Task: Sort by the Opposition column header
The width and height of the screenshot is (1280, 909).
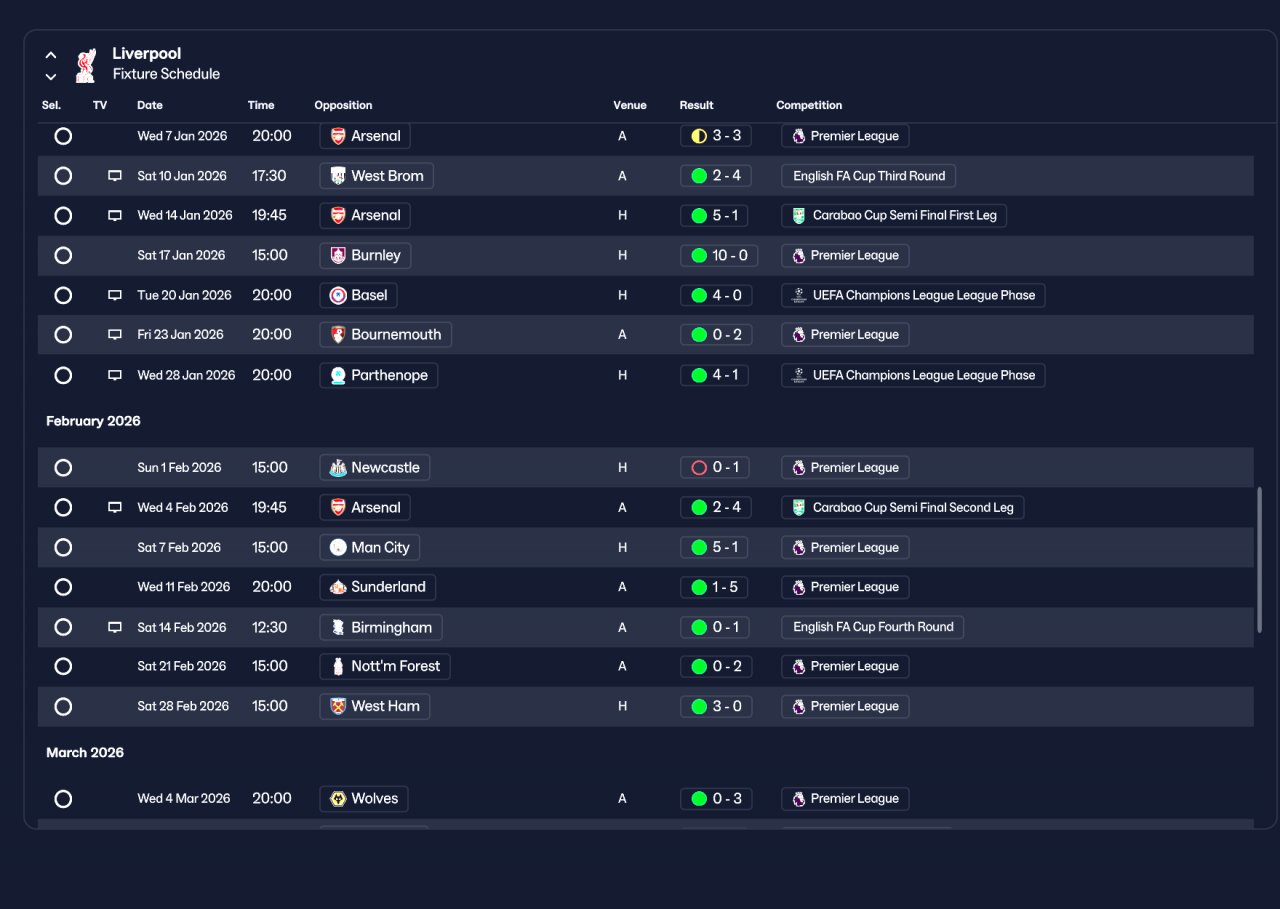Action: click(x=343, y=105)
